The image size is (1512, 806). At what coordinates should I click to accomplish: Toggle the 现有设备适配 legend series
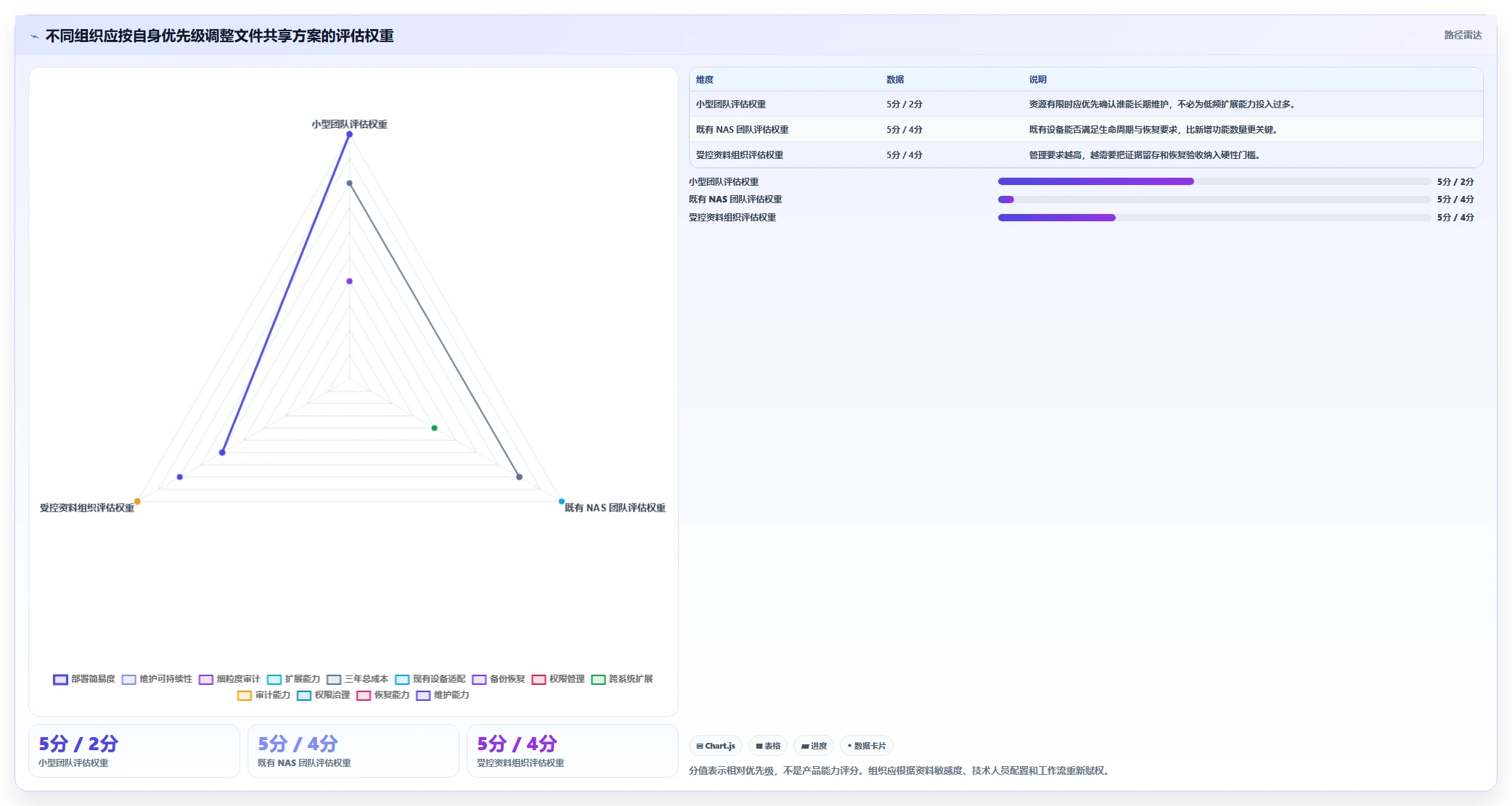tap(430, 679)
